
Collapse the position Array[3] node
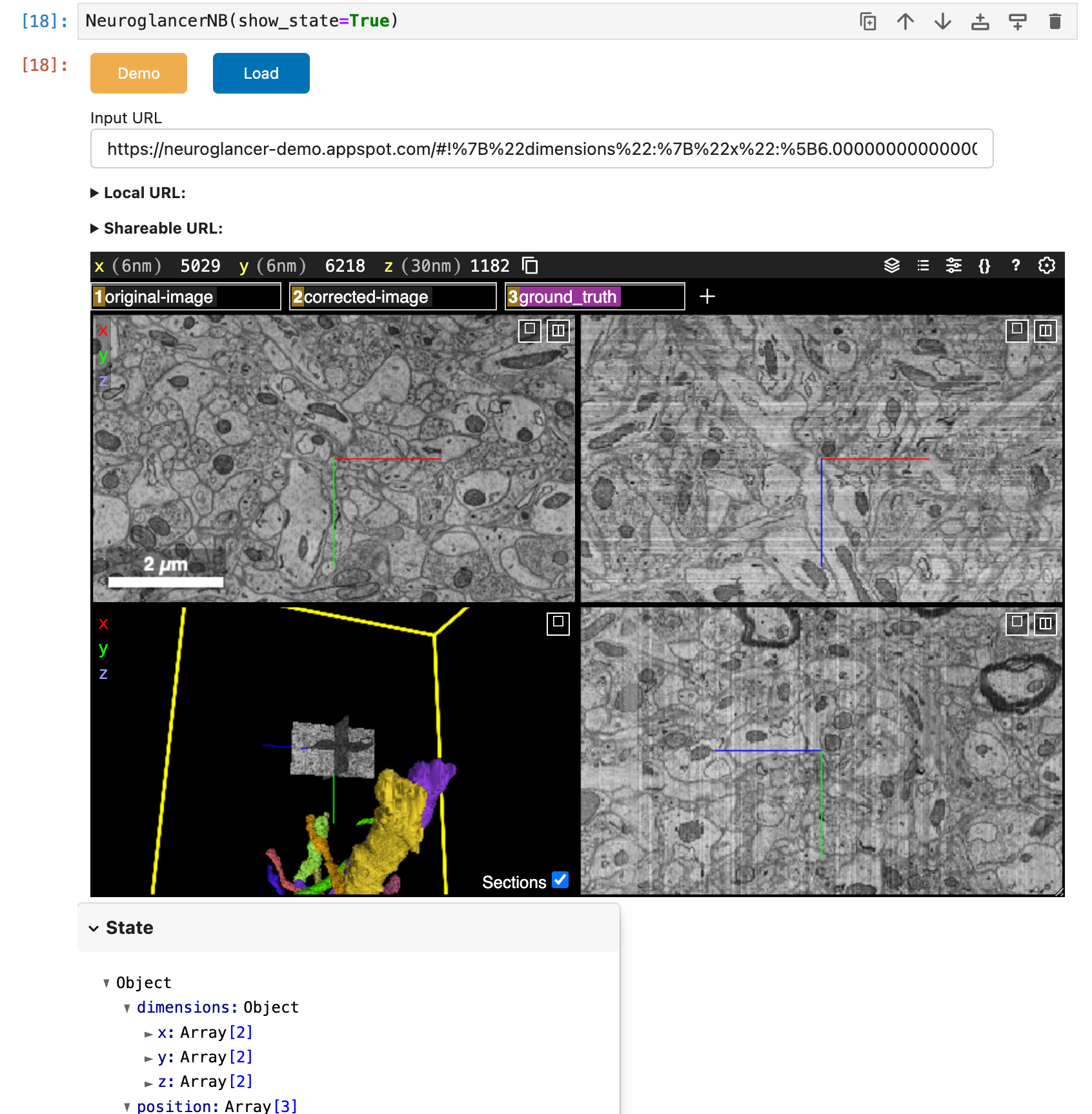(x=127, y=1106)
